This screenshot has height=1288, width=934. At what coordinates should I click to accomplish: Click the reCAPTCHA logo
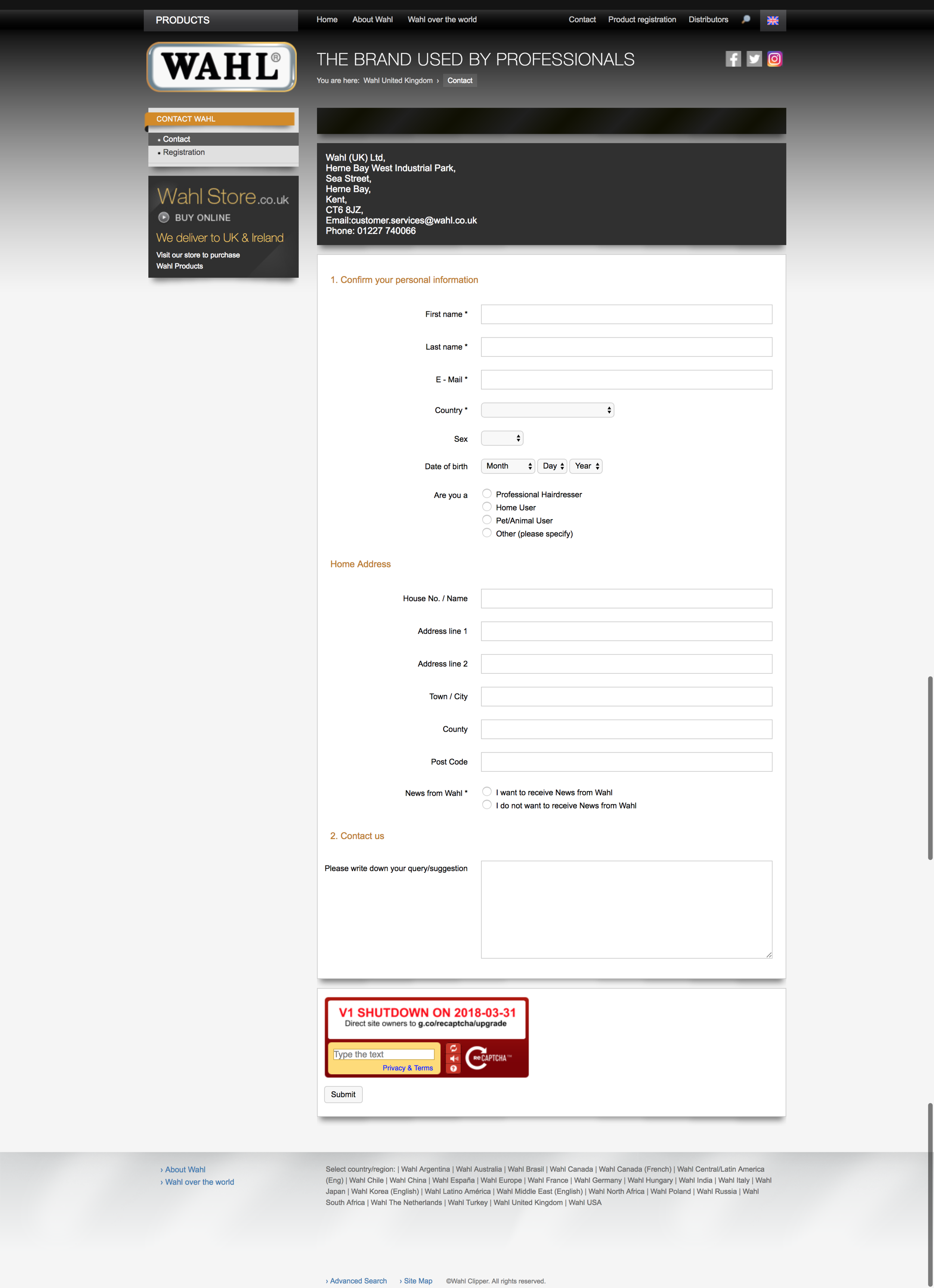pos(488,1058)
